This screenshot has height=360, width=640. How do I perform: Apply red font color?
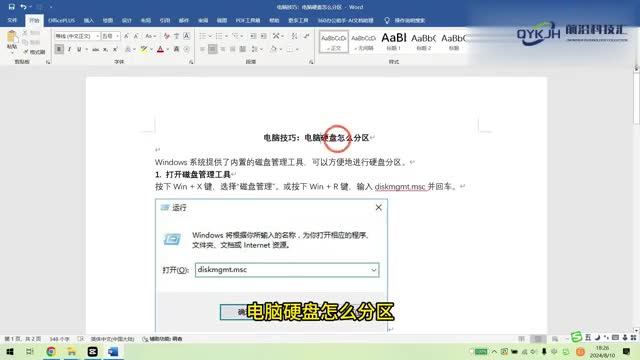click(x=160, y=49)
